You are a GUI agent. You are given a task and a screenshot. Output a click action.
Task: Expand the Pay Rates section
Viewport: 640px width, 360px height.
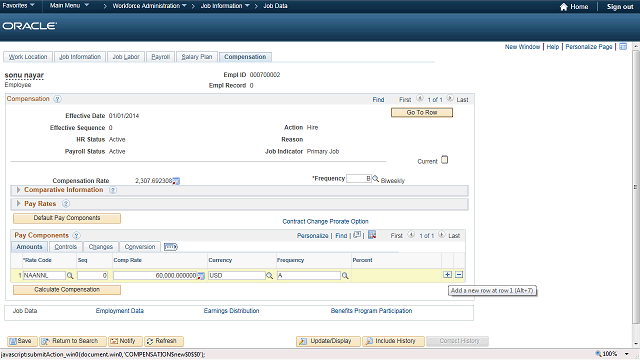[x=18, y=203]
